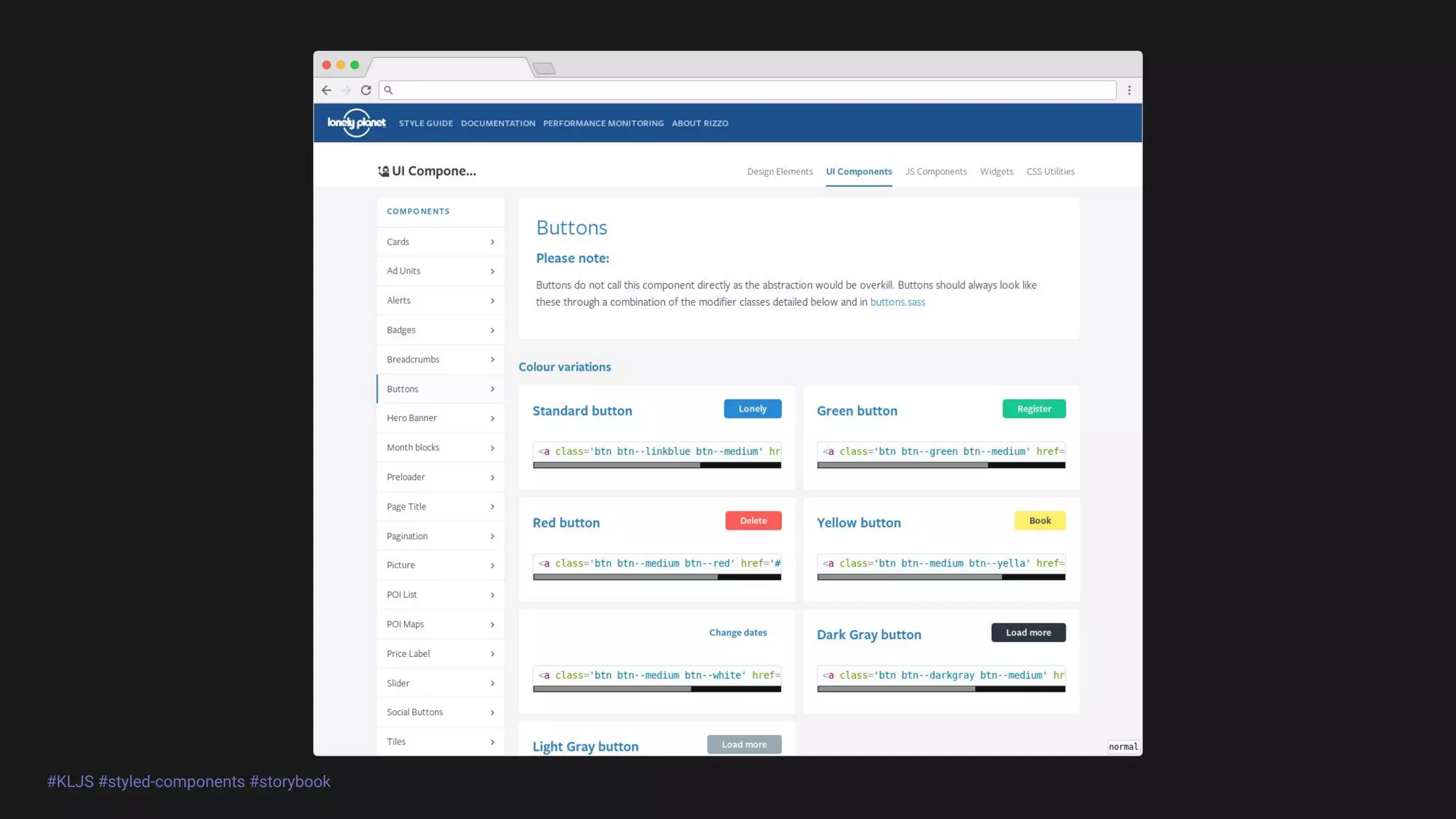The image size is (1456, 819).
Task: Expand the Ad Units chevron
Action: coord(492,272)
